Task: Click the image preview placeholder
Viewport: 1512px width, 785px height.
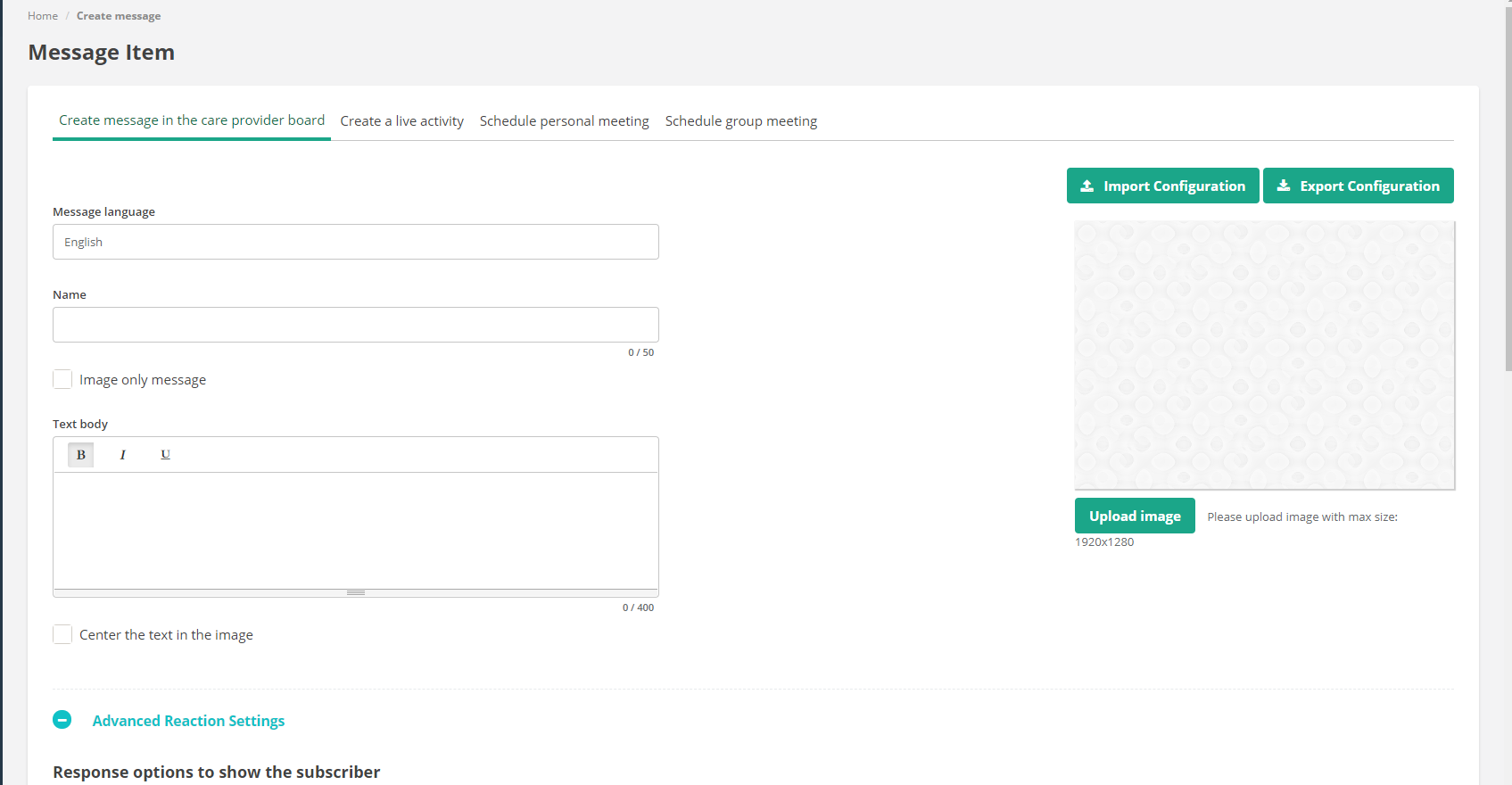Action: (1264, 355)
